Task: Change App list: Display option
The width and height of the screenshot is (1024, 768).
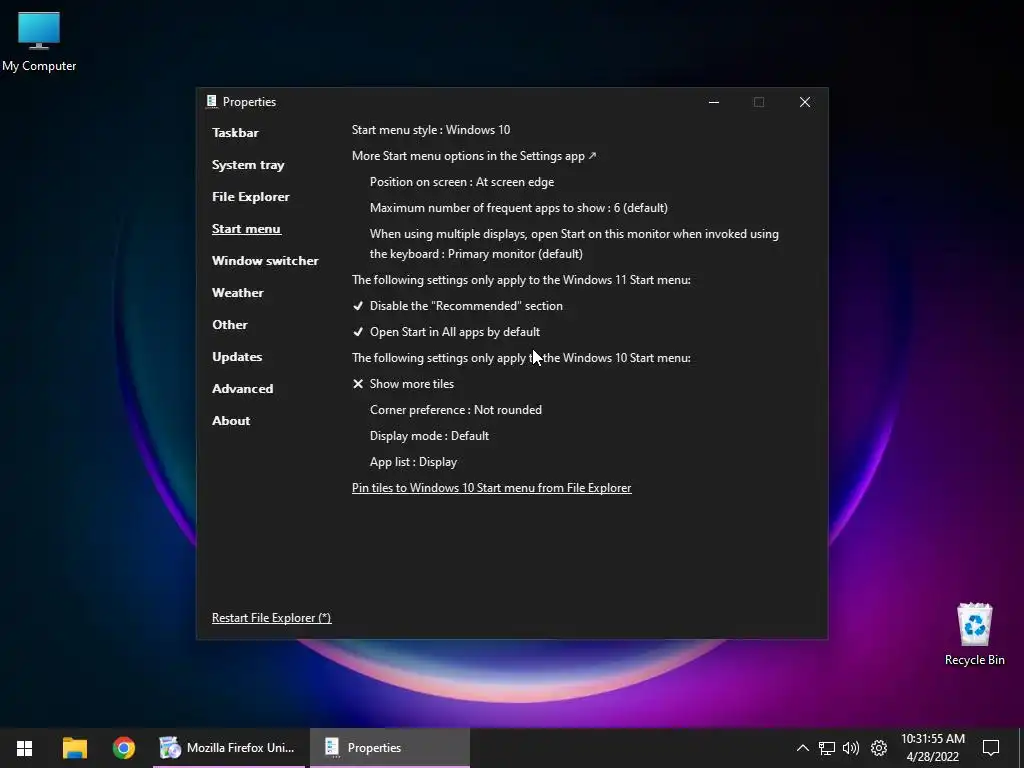Action: tap(413, 462)
